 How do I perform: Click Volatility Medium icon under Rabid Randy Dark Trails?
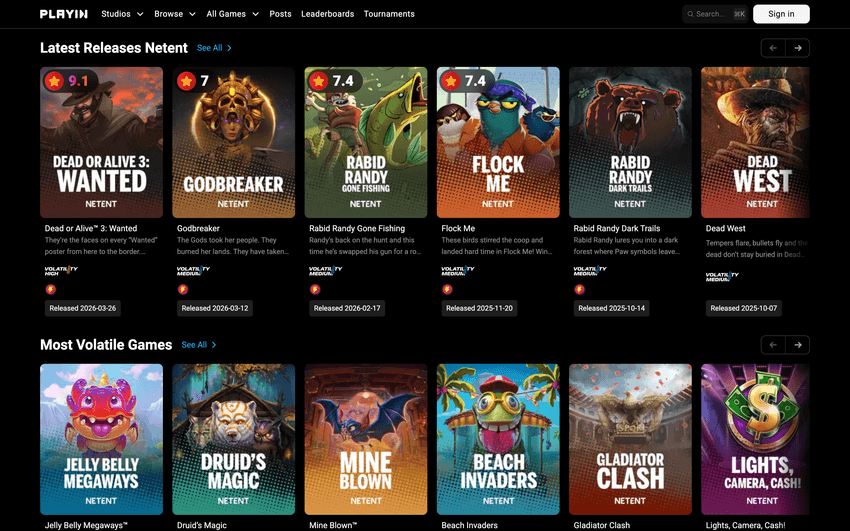tap(590, 271)
